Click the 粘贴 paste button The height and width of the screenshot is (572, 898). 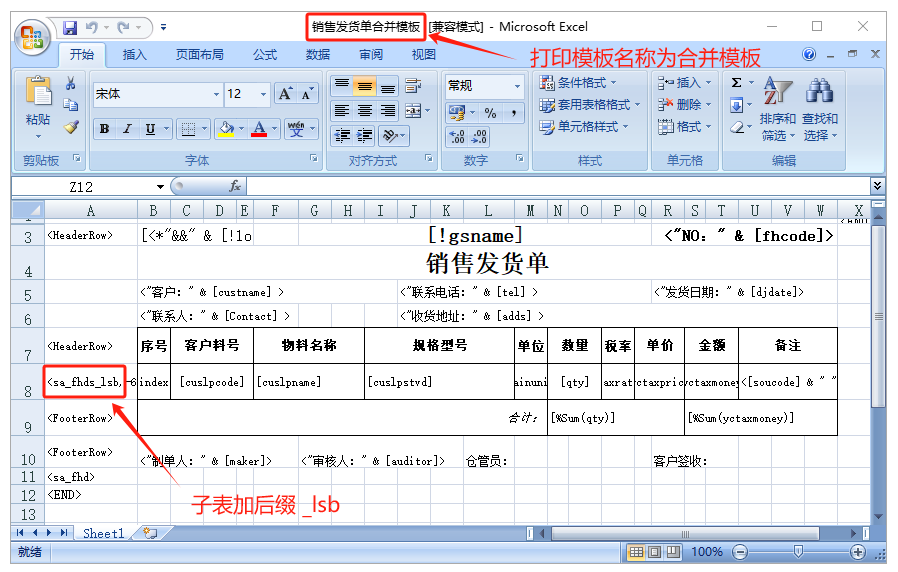click(38, 105)
